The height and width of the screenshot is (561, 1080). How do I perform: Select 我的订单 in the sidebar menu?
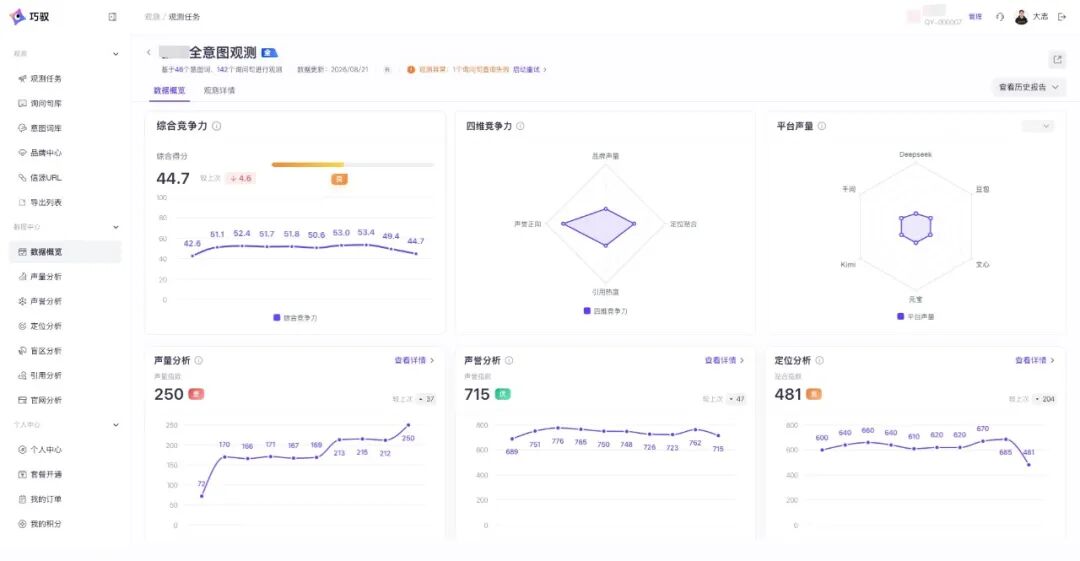pyautogui.click(x=65, y=499)
